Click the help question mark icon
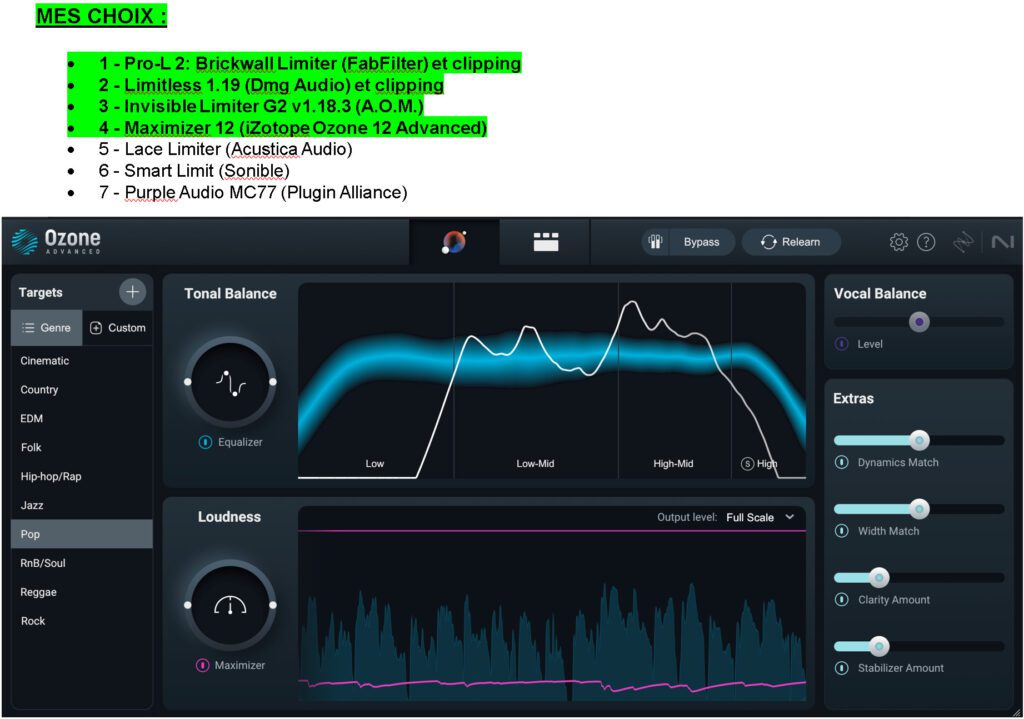The width and height of the screenshot is (1024, 719). (926, 242)
